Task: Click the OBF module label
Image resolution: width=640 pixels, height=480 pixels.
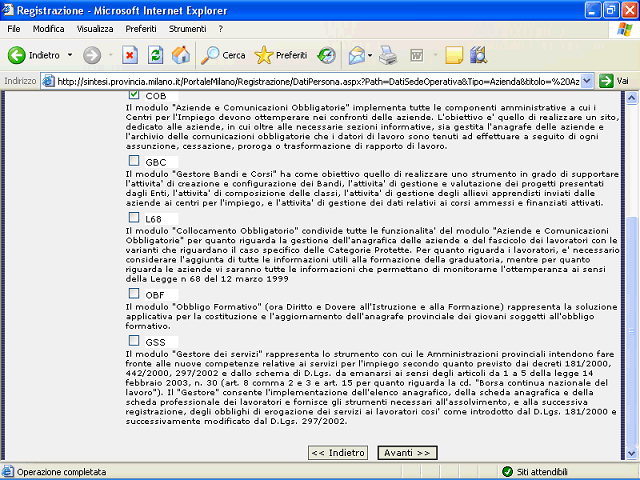Action: coord(155,295)
